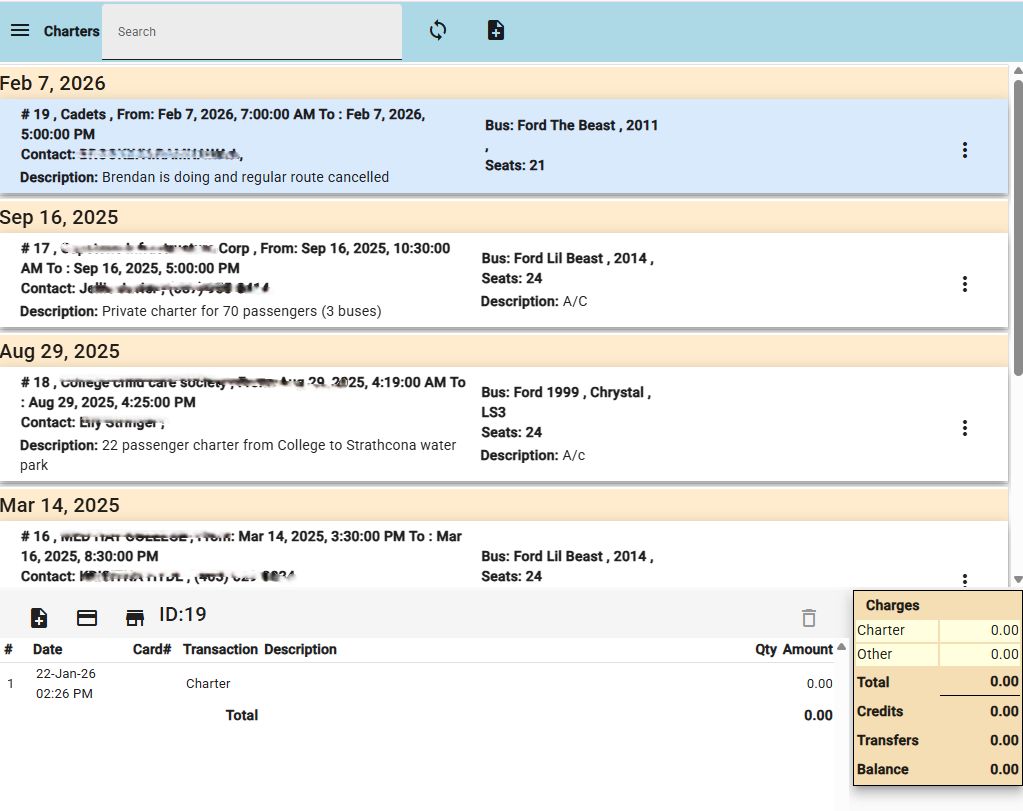Click the Amount column header
The image size is (1023, 811).
pos(808,649)
